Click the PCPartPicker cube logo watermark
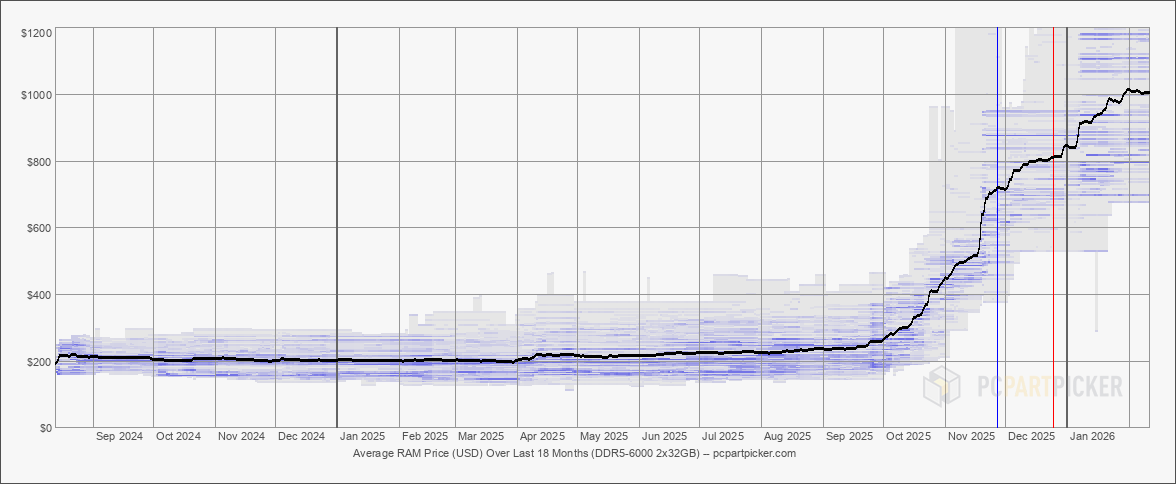The width and height of the screenshot is (1176, 484). (x=941, y=385)
